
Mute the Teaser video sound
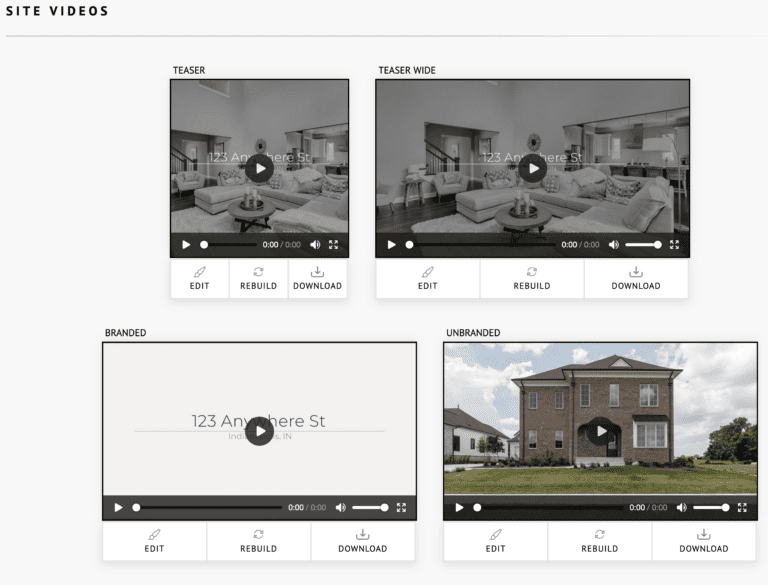[x=315, y=245]
